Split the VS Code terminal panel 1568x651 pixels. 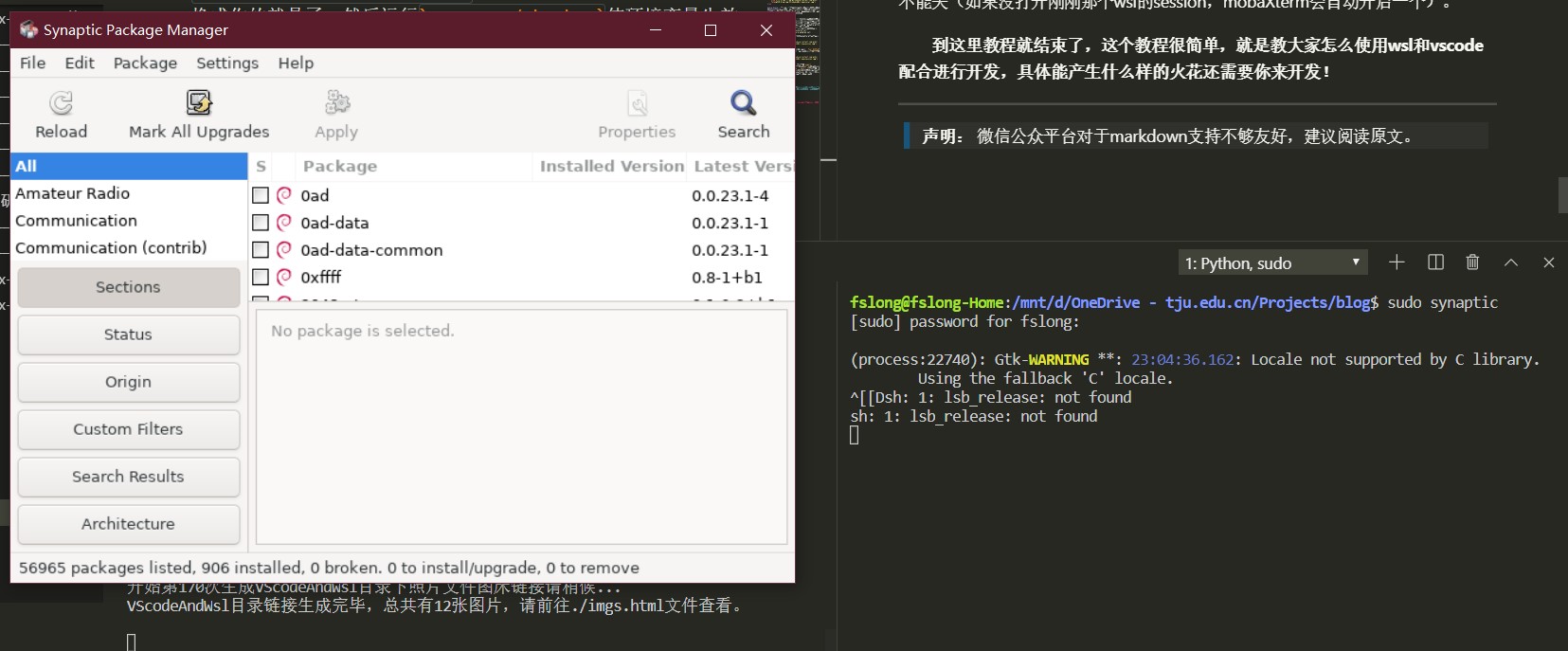click(1435, 262)
